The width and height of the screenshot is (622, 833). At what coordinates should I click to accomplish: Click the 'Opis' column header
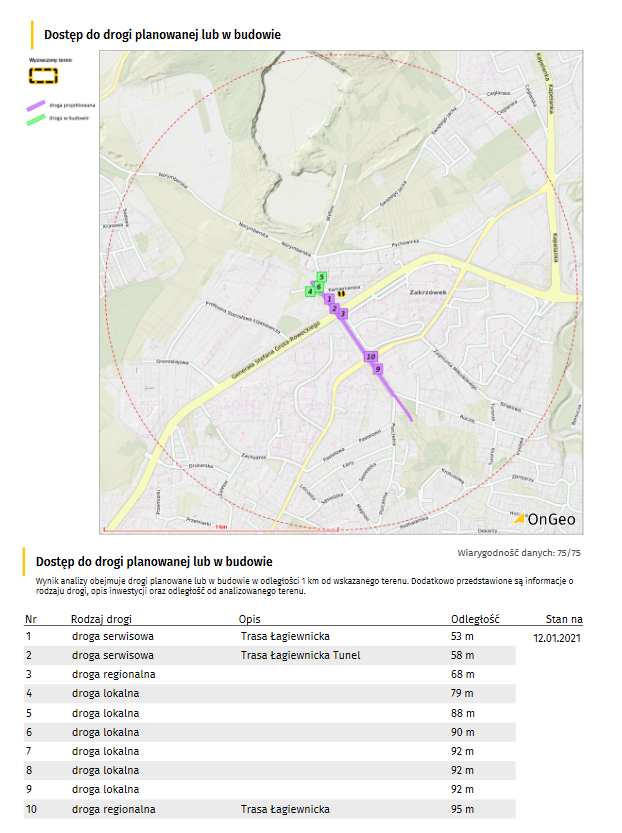(x=250, y=619)
